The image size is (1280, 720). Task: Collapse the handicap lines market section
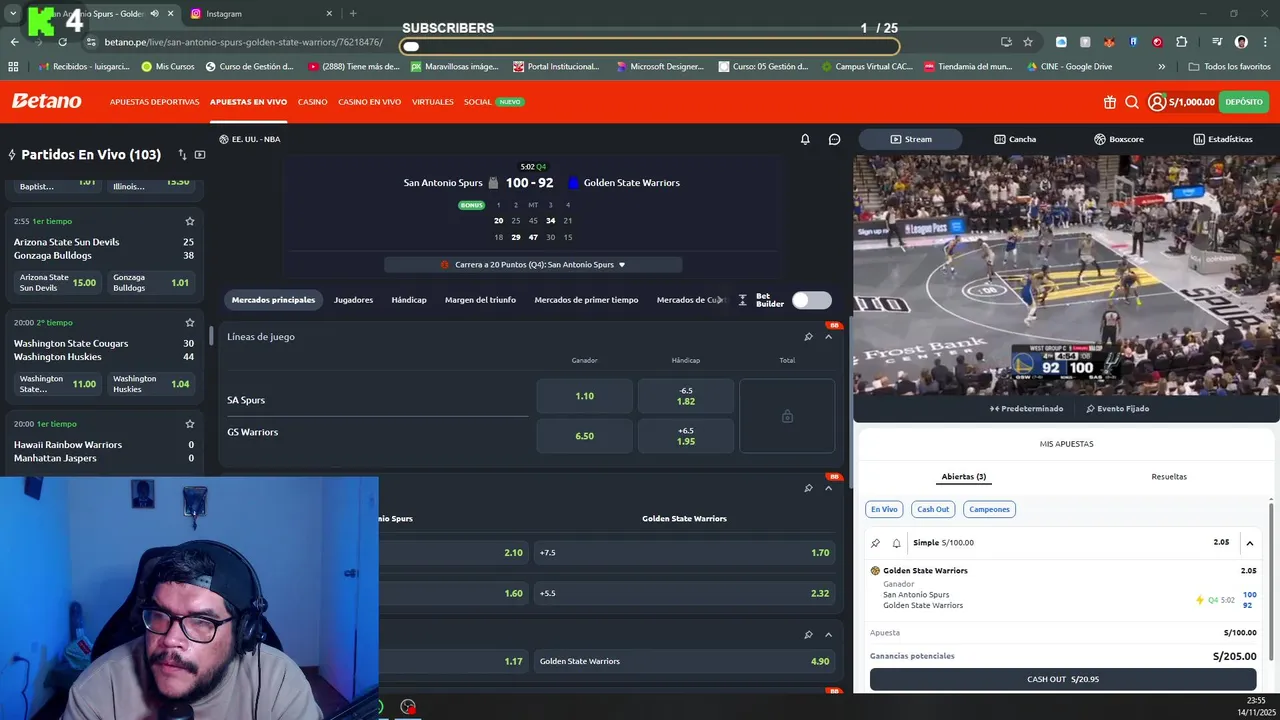(x=828, y=488)
